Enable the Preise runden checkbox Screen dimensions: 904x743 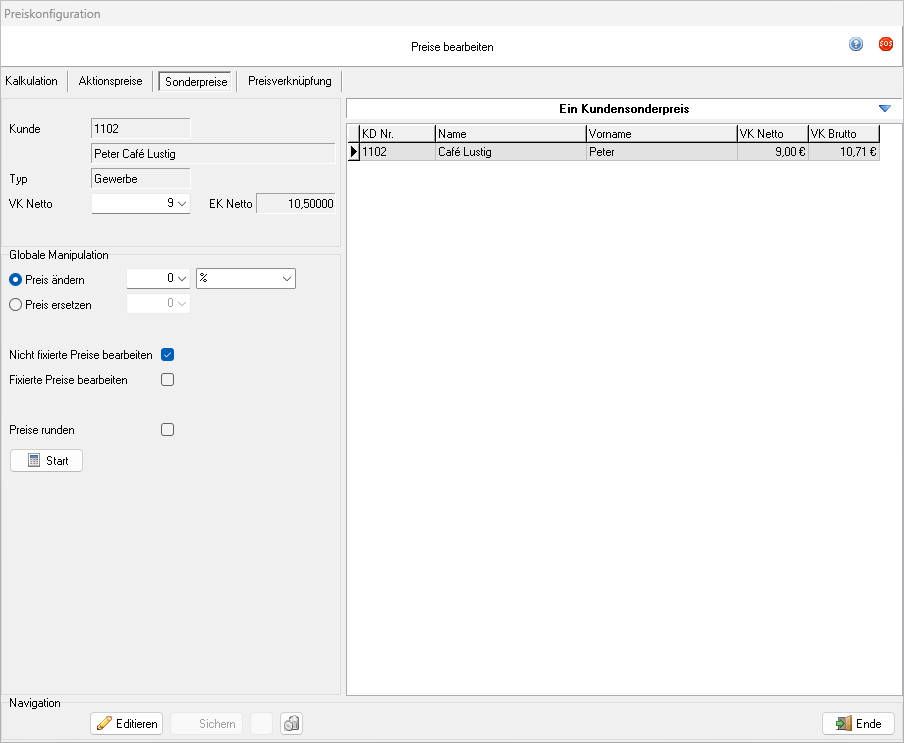point(168,430)
